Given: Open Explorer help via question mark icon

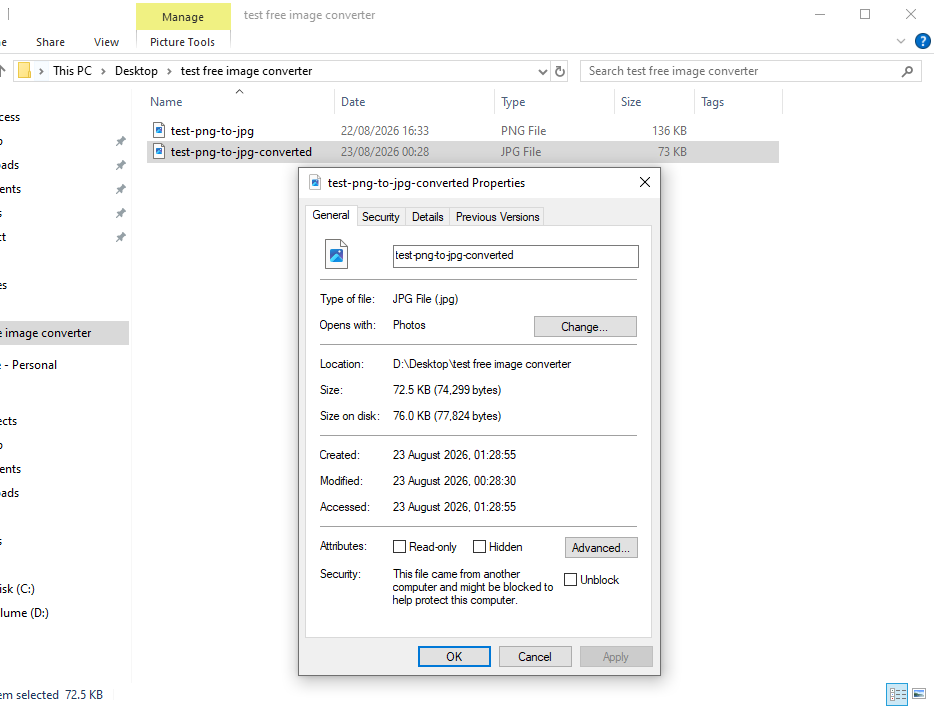Looking at the screenshot, I should [922, 41].
